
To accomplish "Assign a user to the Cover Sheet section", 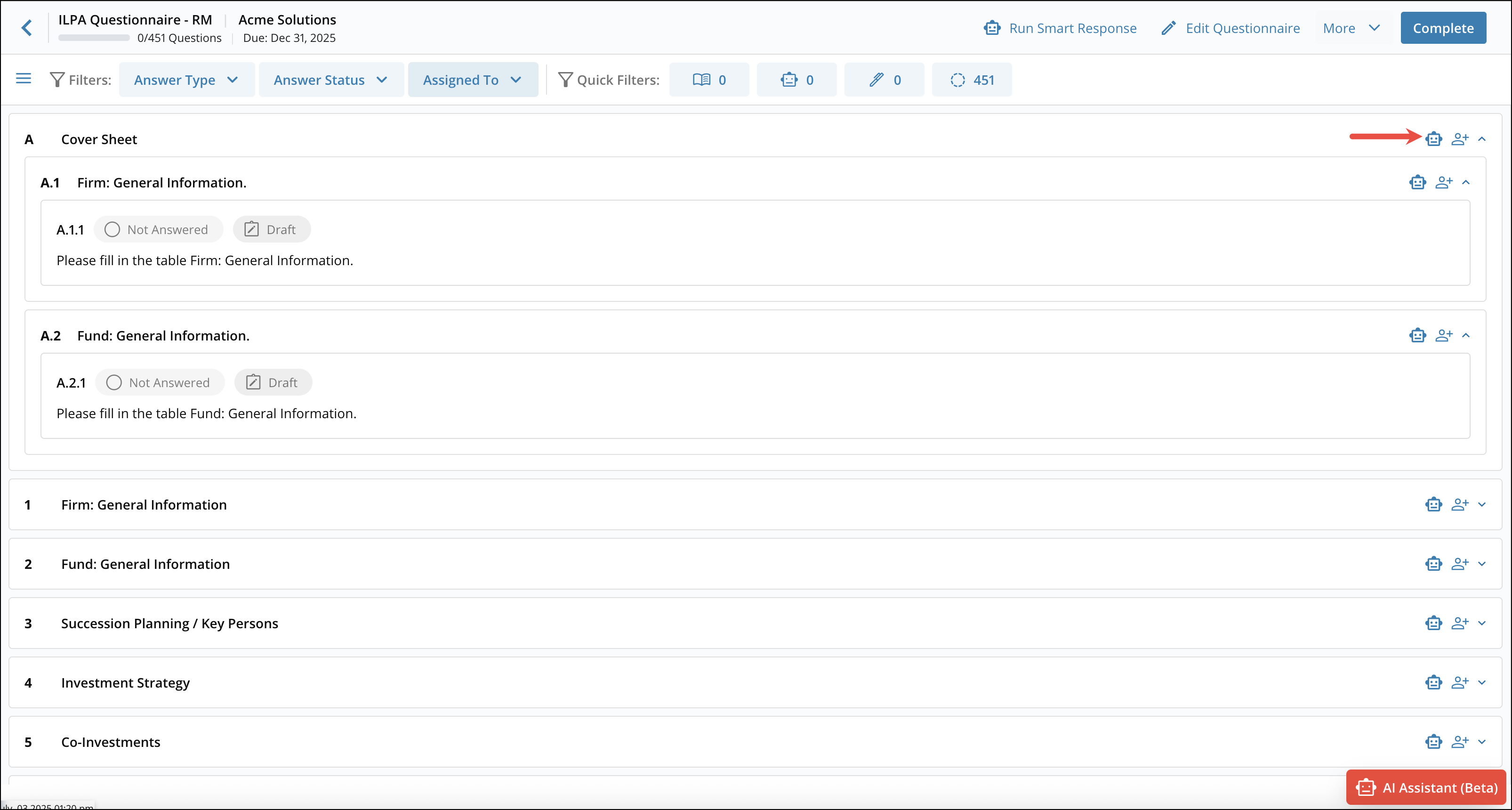I will tap(1460, 138).
